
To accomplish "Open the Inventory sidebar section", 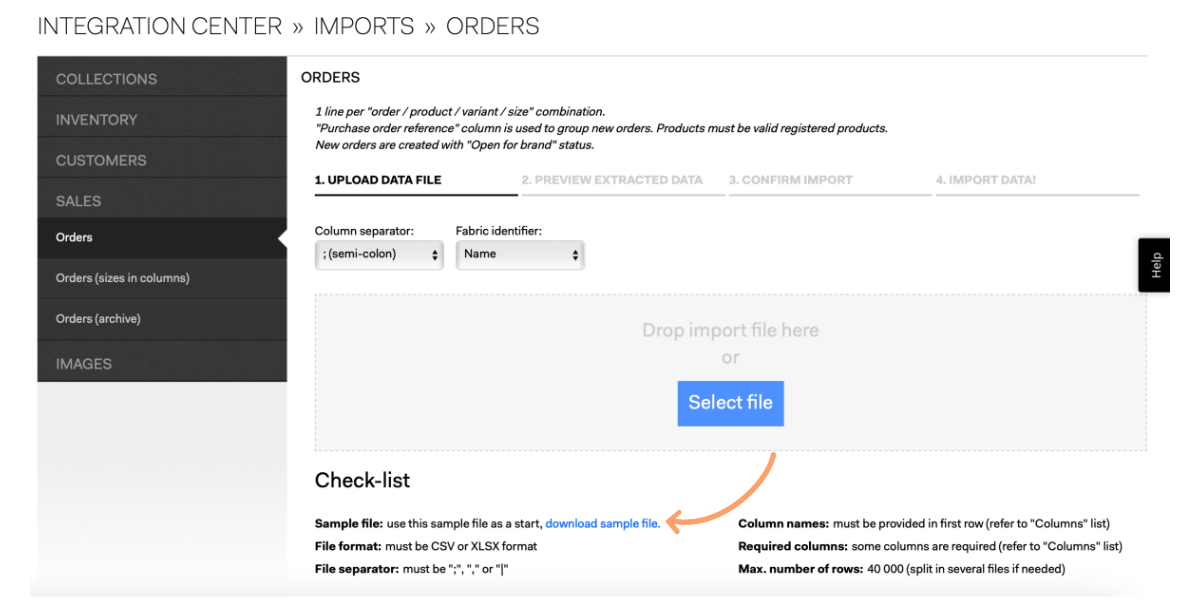I will tap(162, 119).
